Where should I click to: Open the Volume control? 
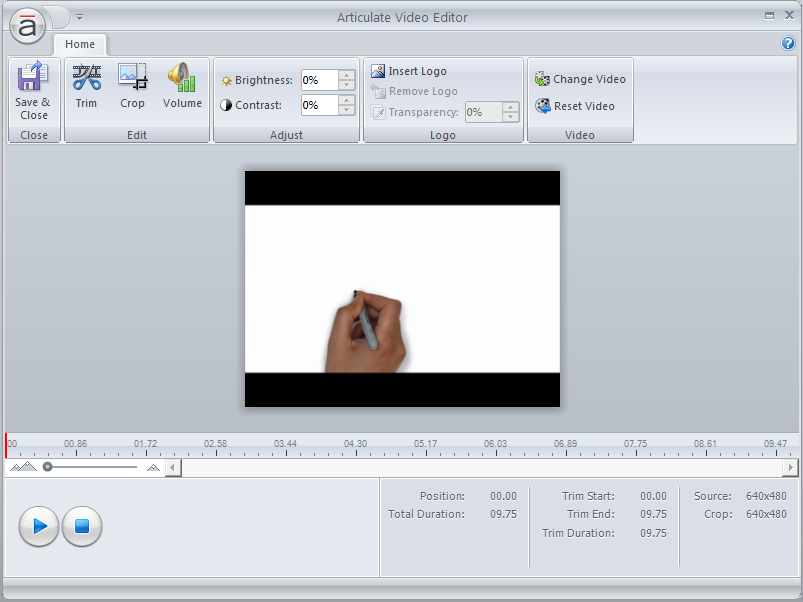coord(182,86)
